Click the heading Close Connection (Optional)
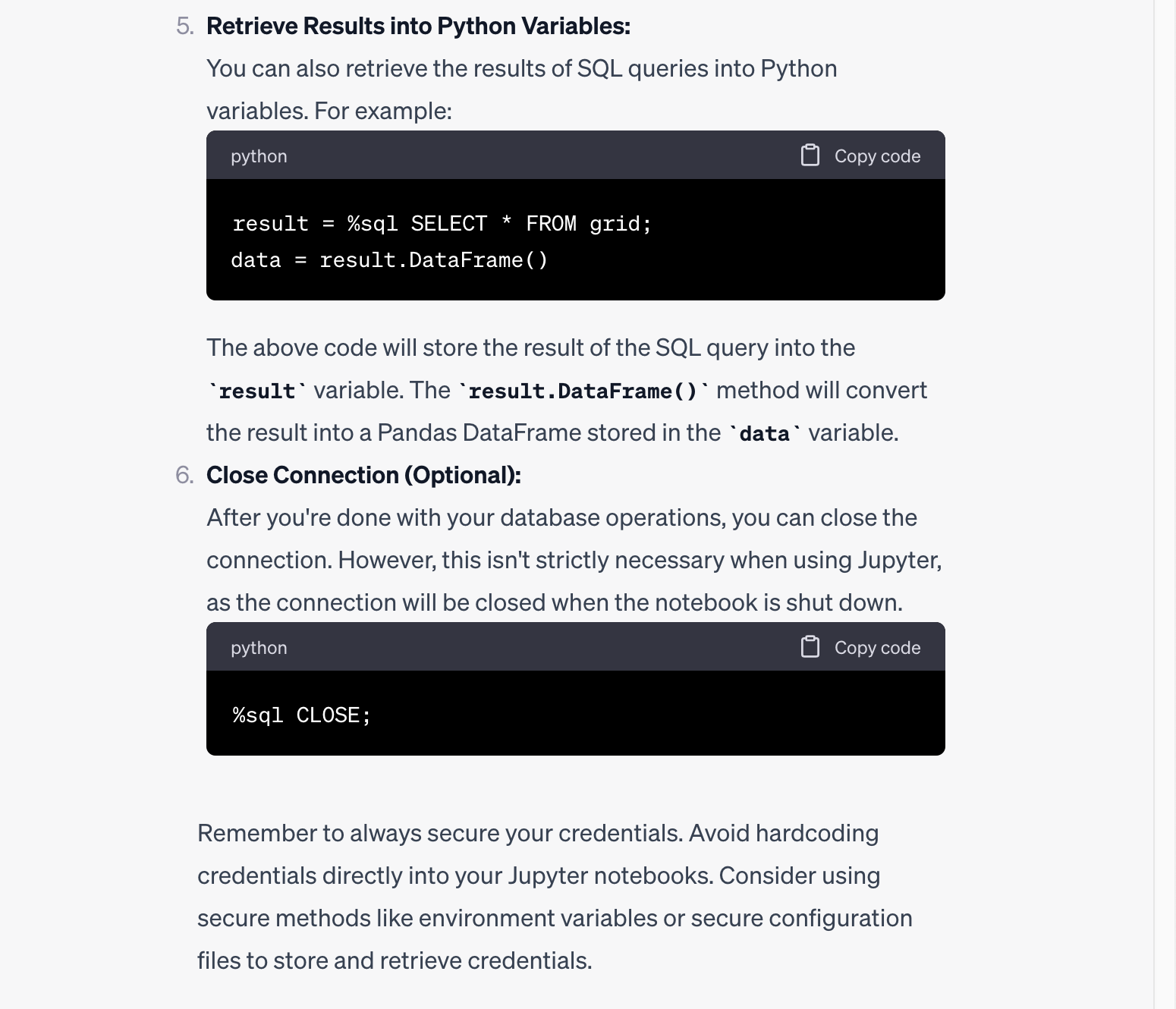Viewport: 1176px width, 1009px height. [x=364, y=474]
